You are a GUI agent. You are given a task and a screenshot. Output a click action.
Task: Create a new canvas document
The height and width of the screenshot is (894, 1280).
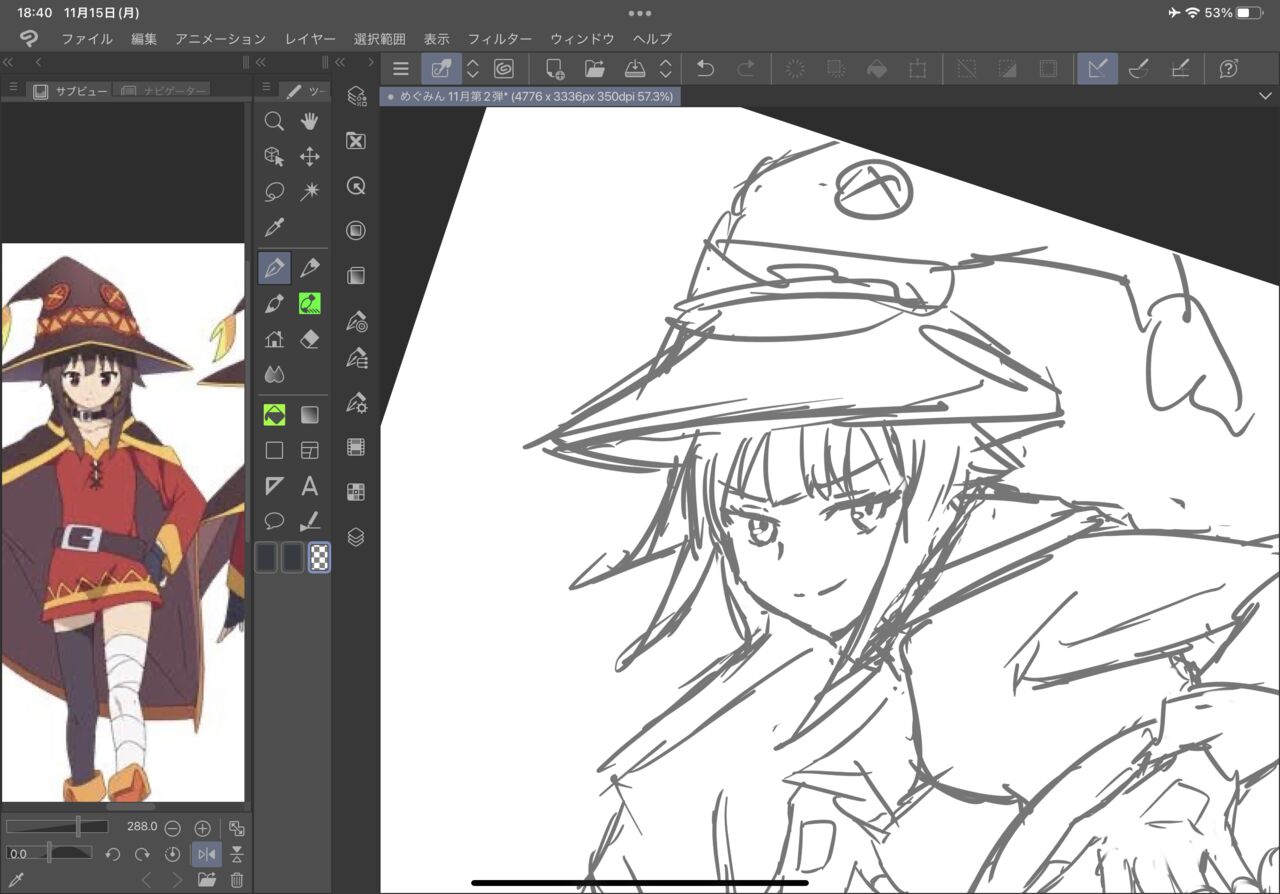[x=554, y=69]
